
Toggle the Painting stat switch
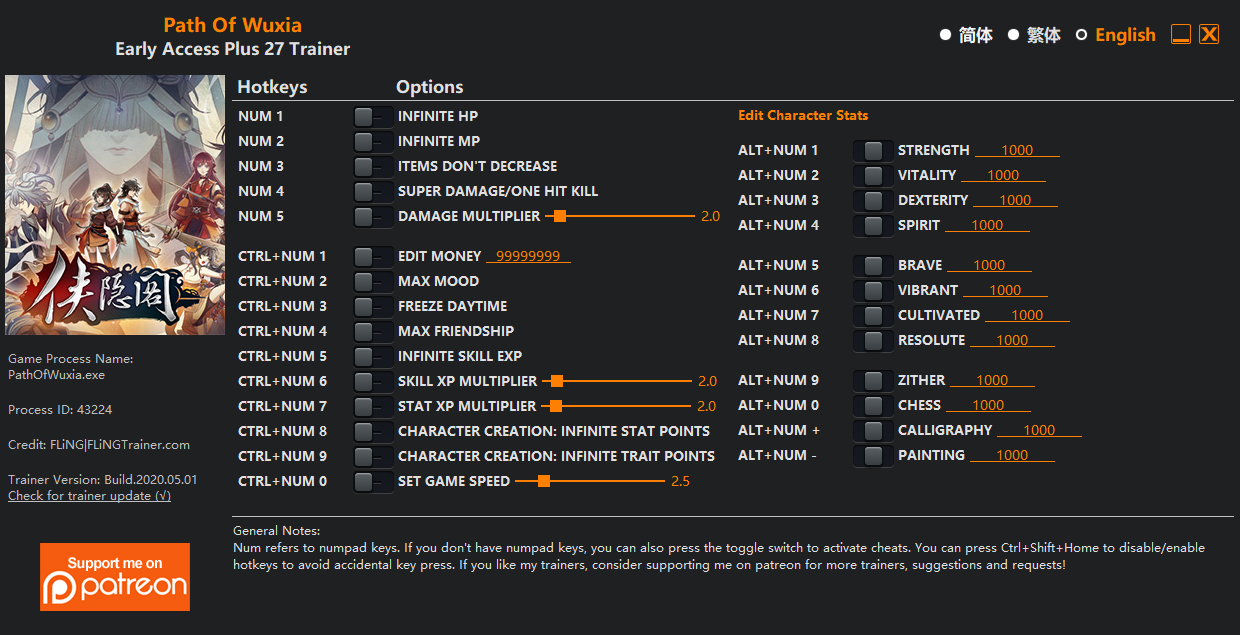pos(873,456)
